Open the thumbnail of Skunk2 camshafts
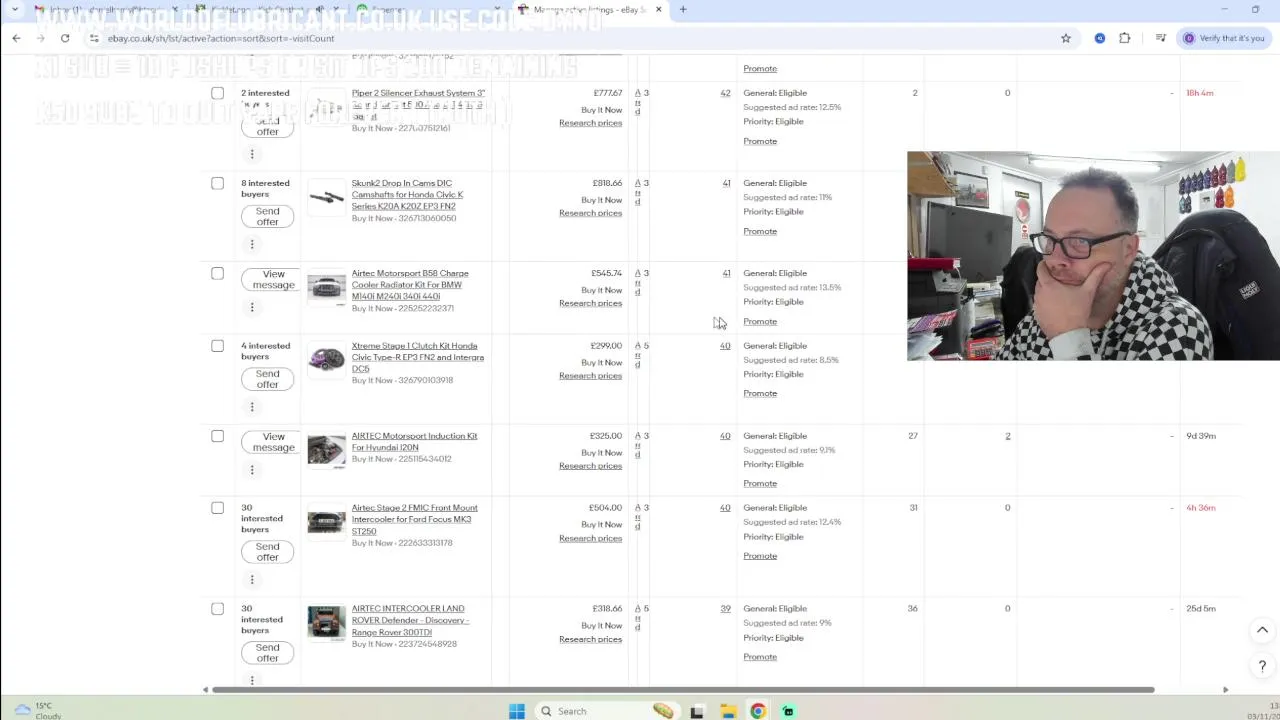Image resolution: width=1280 pixels, height=720 pixels. 326,197
